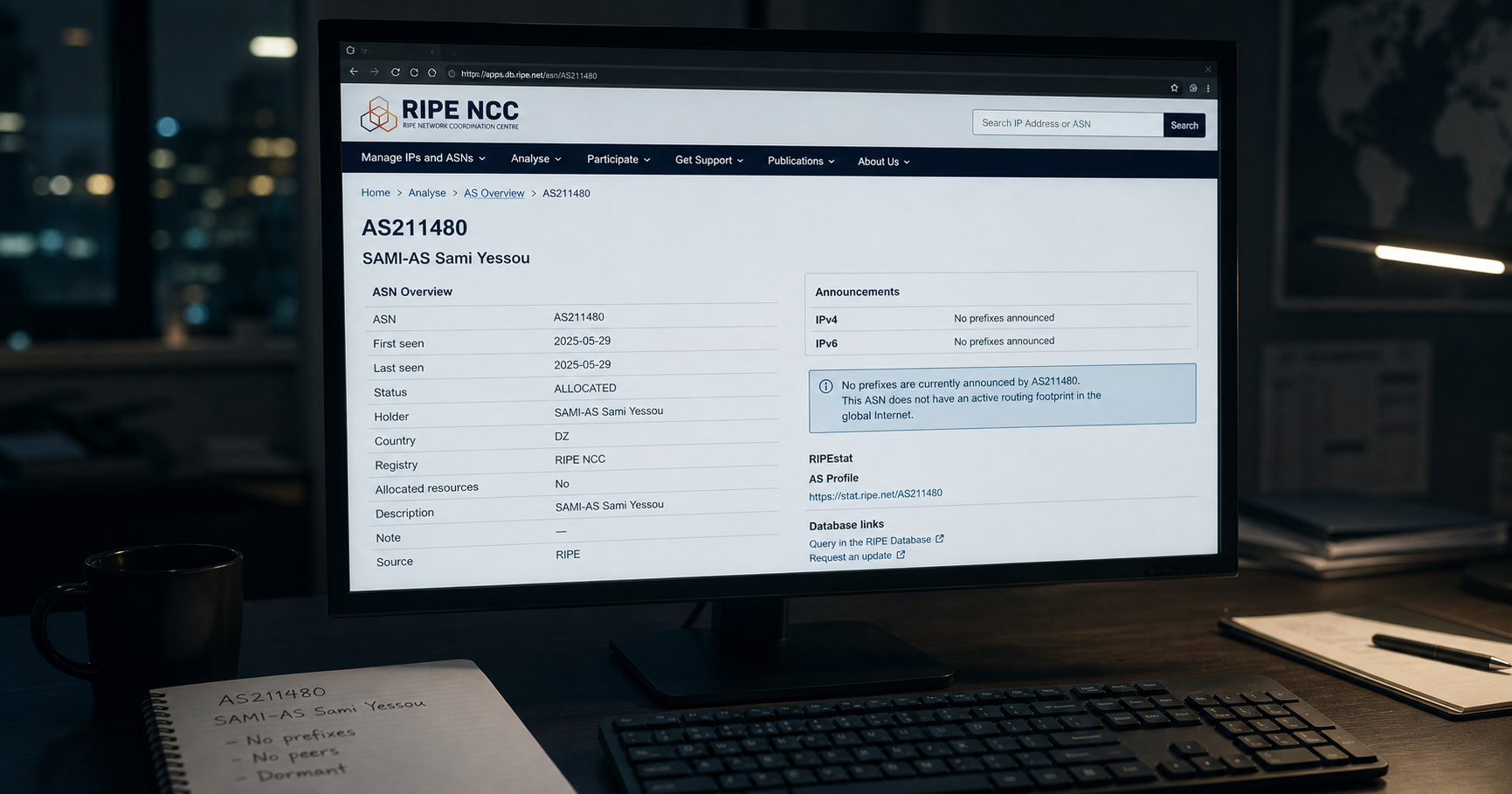
Task: Select the Last seen value 2025-05-29
Action: 583,365
